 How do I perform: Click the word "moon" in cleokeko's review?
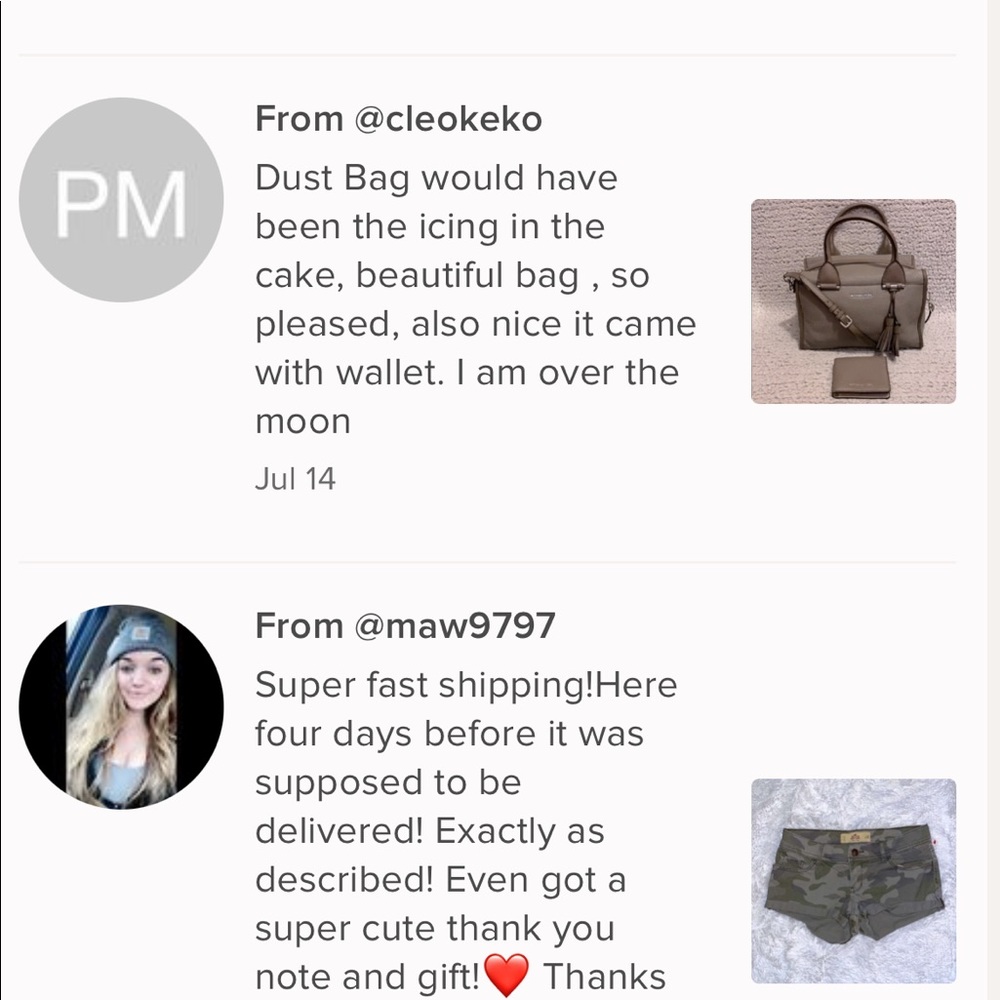pos(303,422)
